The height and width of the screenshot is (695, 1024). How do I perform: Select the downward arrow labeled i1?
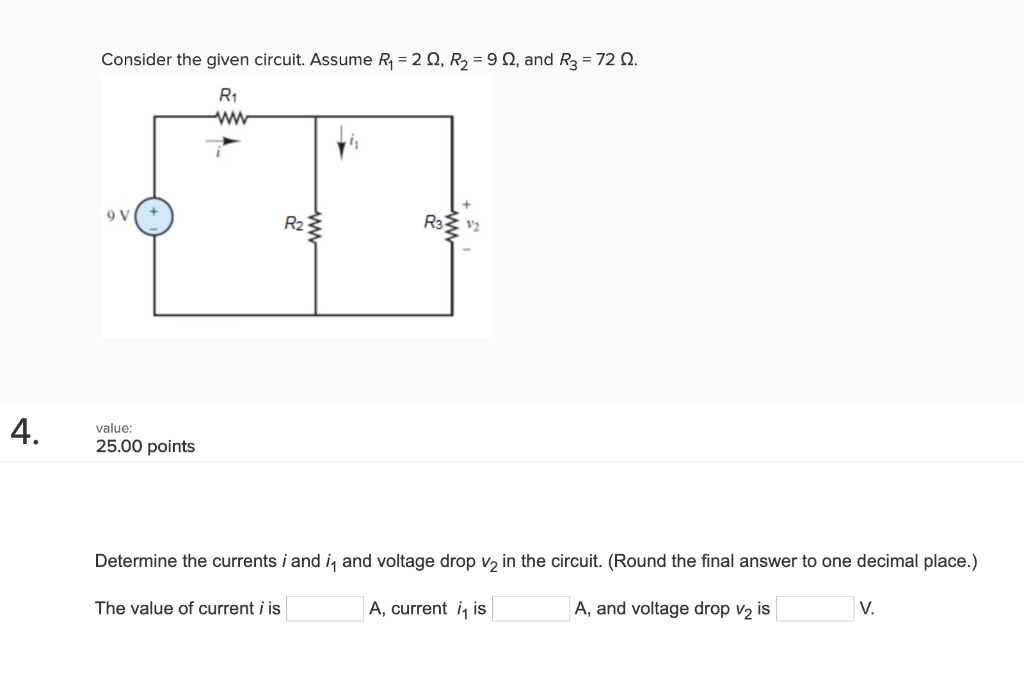click(x=343, y=141)
